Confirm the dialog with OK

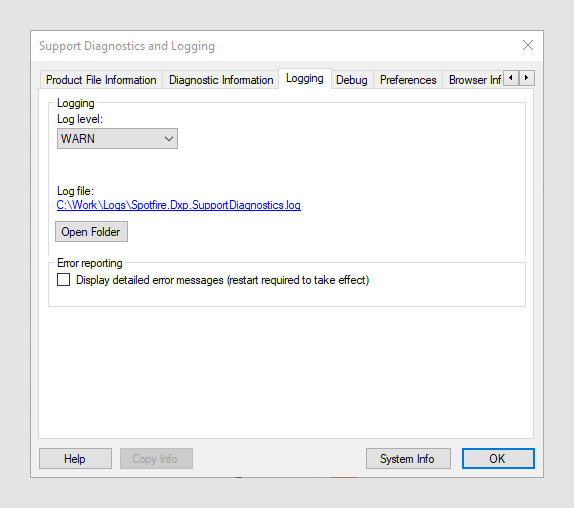tap(498, 459)
